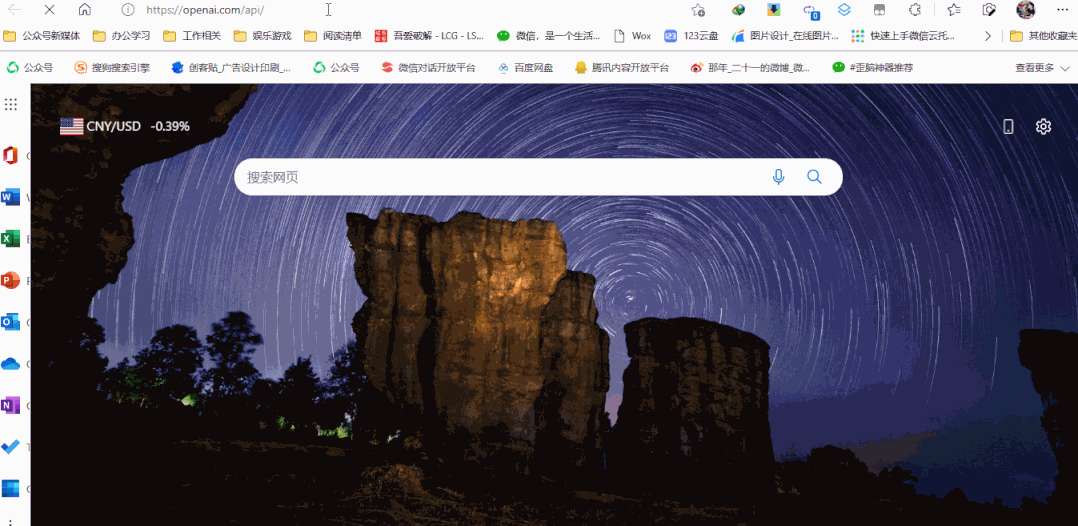The width and height of the screenshot is (1078, 526).
Task: Click the mobile phone icon on new tab page
Action: (1008, 126)
